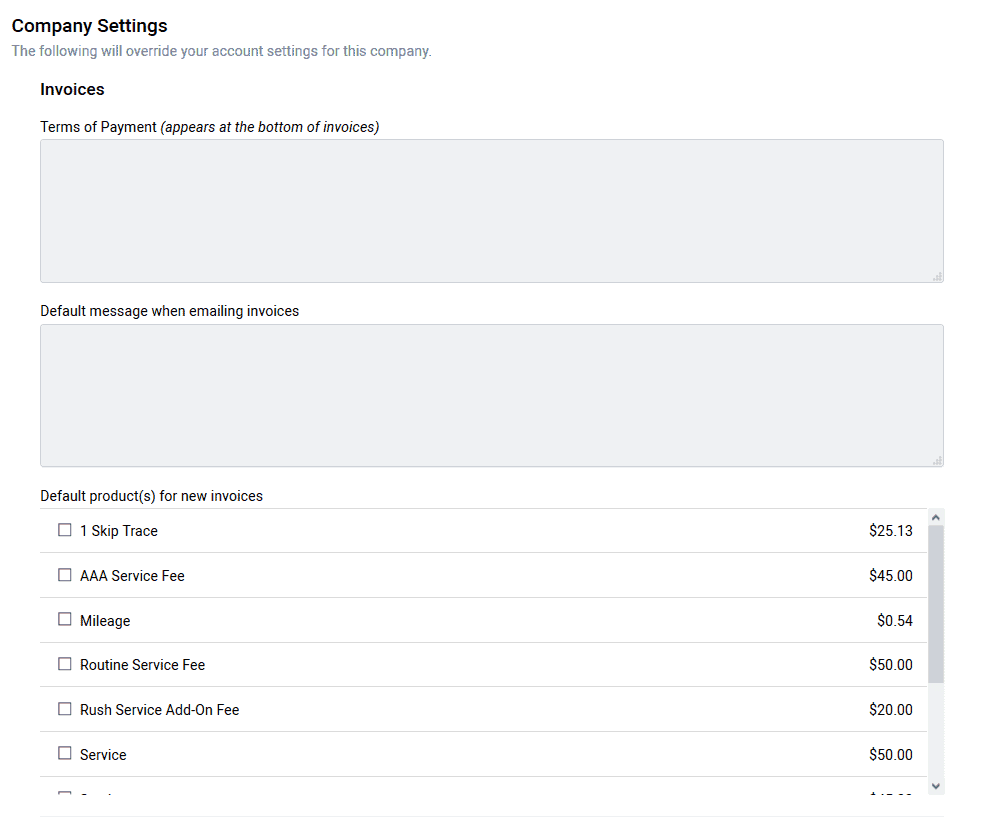Check the Mileage product checkbox
Image resolution: width=994 pixels, height=828 pixels.
click(x=65, y=619)
